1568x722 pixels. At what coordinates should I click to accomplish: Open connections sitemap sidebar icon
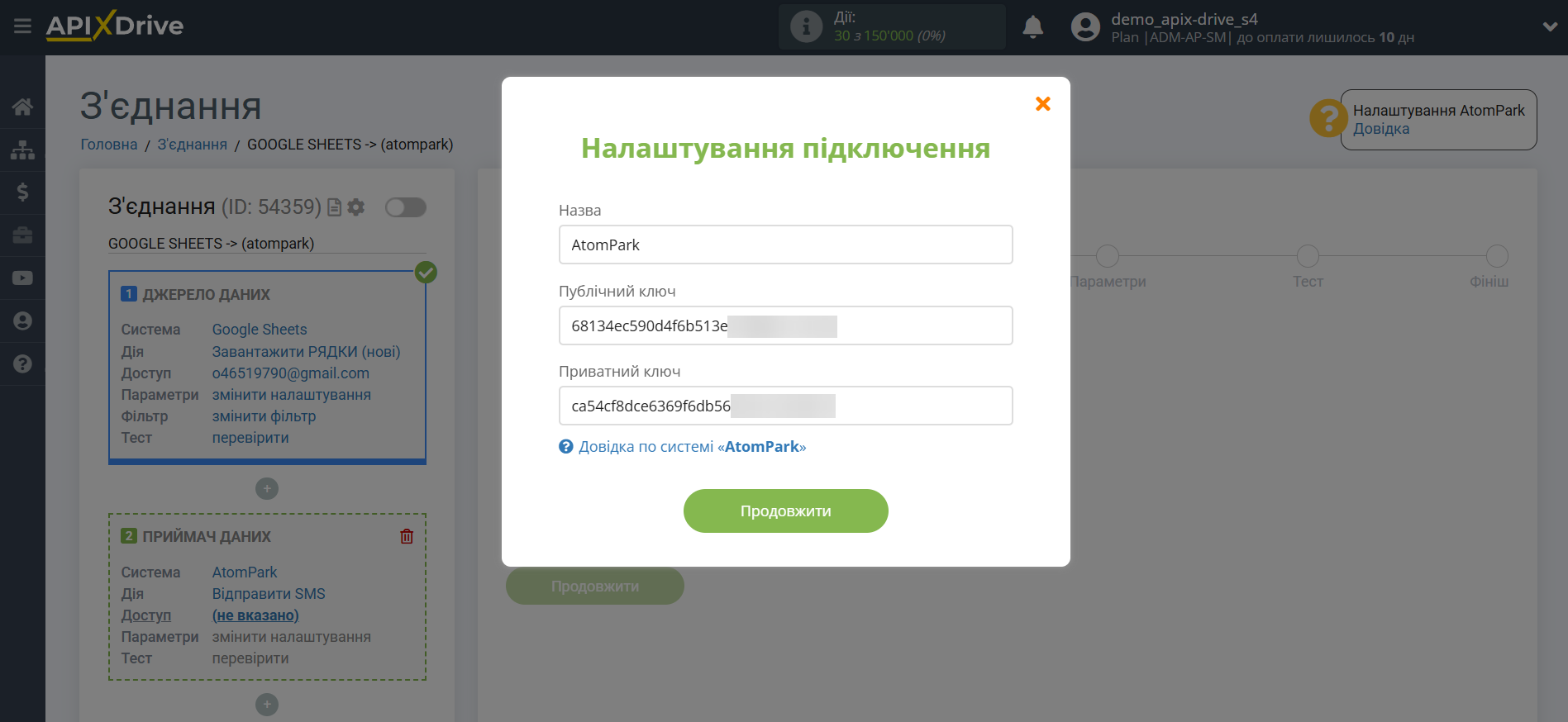tap(22, 150)
